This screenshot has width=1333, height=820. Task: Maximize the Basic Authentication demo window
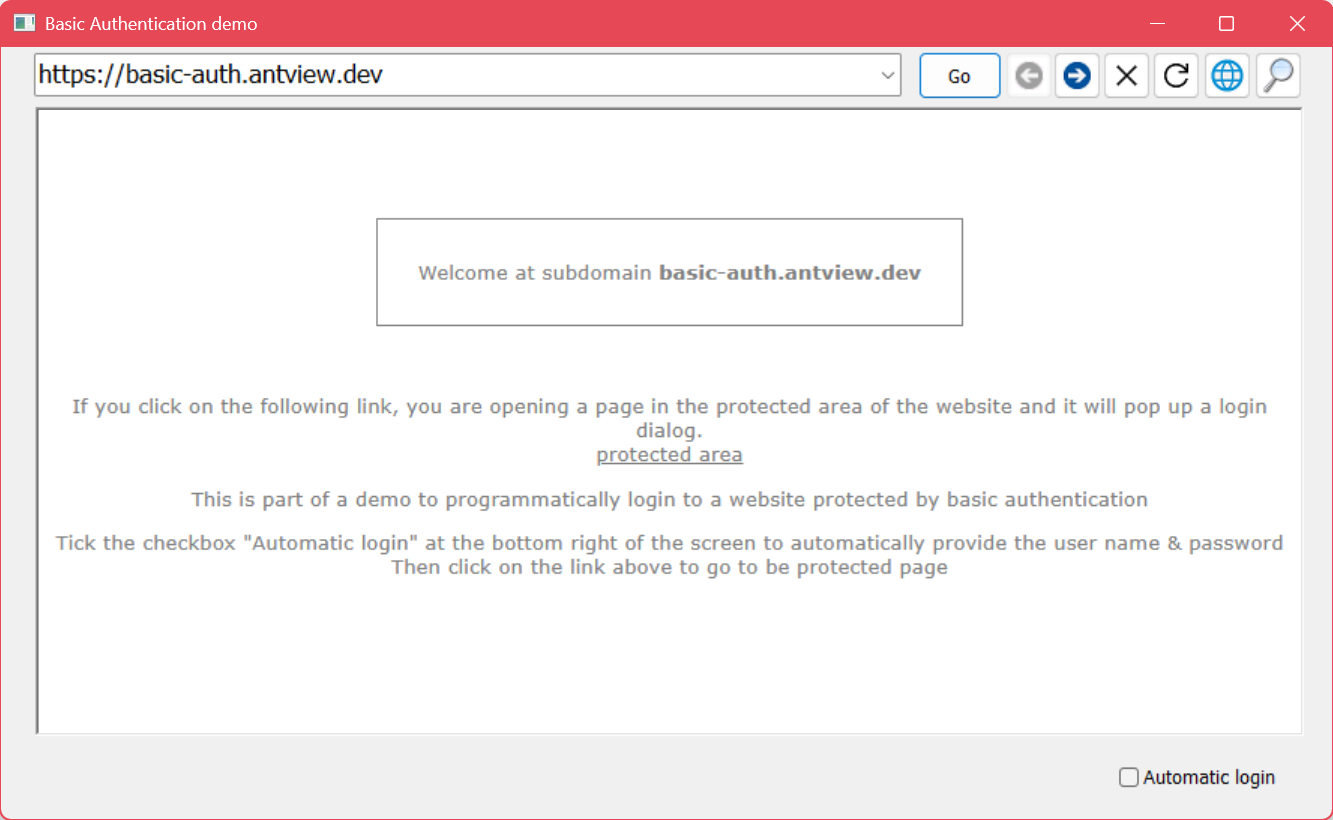(x=1226, y=23)
